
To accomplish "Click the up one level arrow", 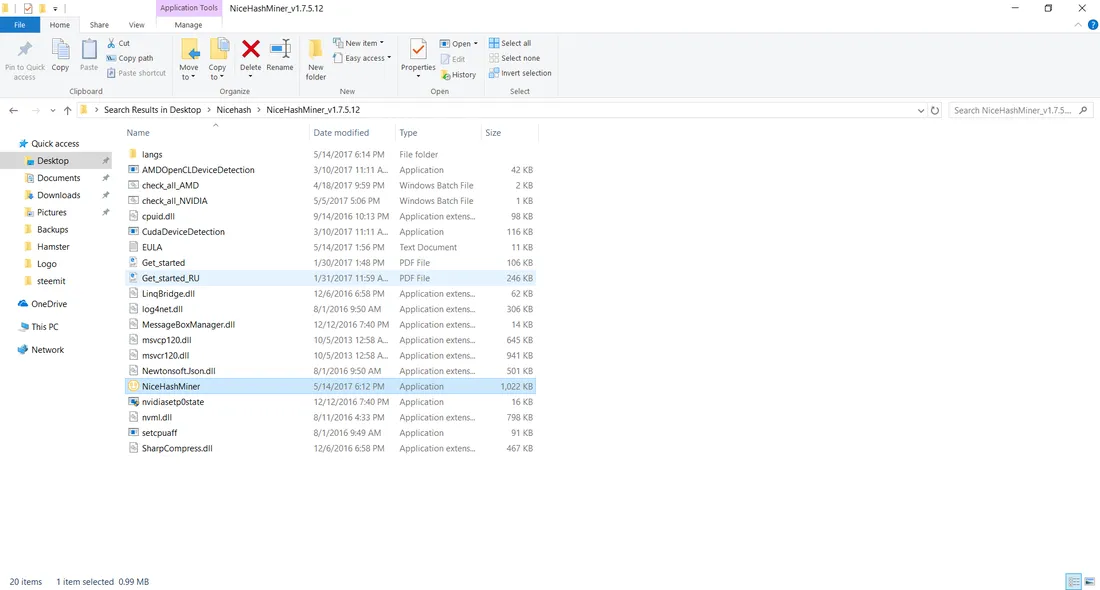I will 67,110.
